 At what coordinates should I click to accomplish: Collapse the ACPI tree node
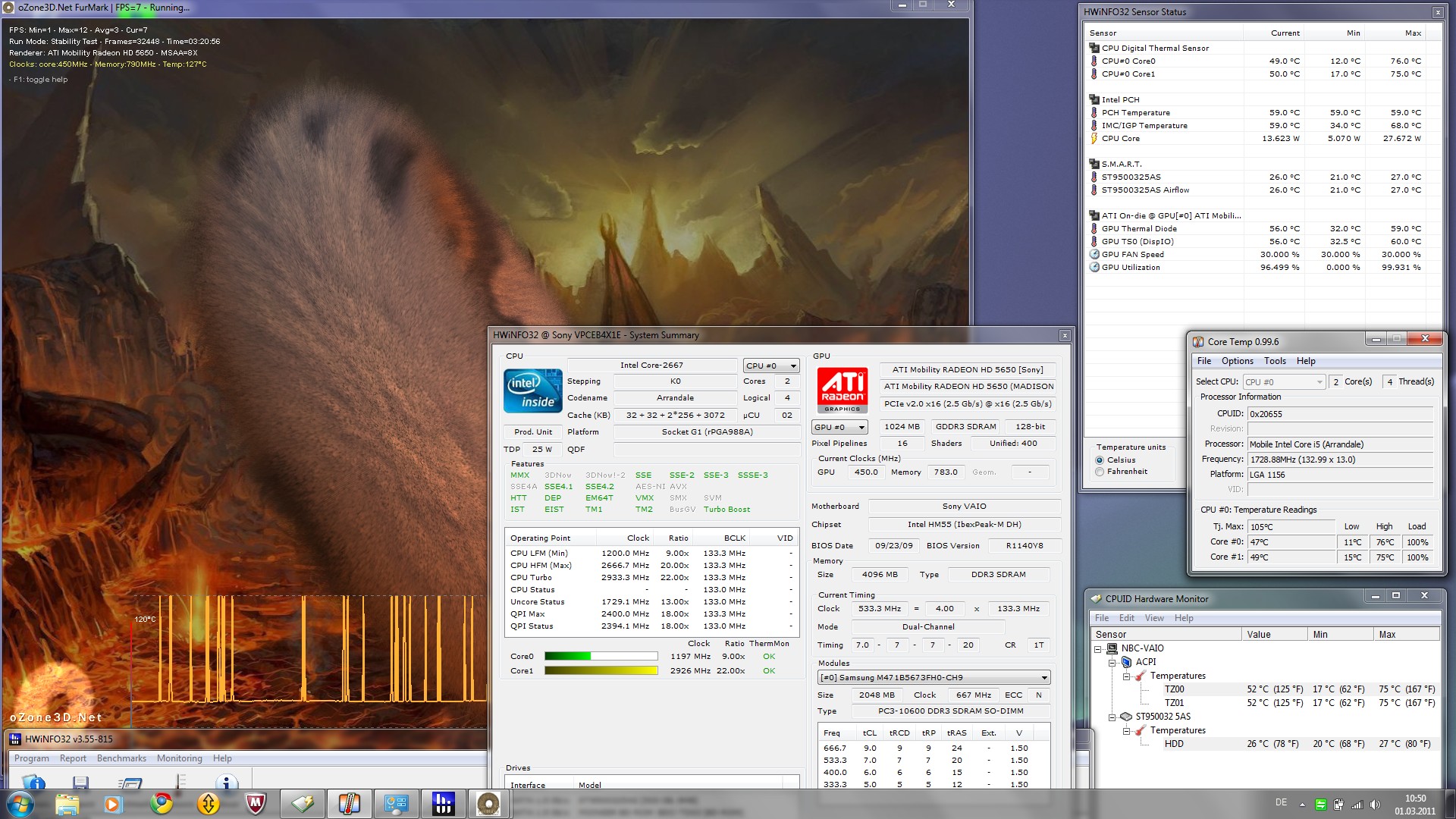coord(1112,663)
